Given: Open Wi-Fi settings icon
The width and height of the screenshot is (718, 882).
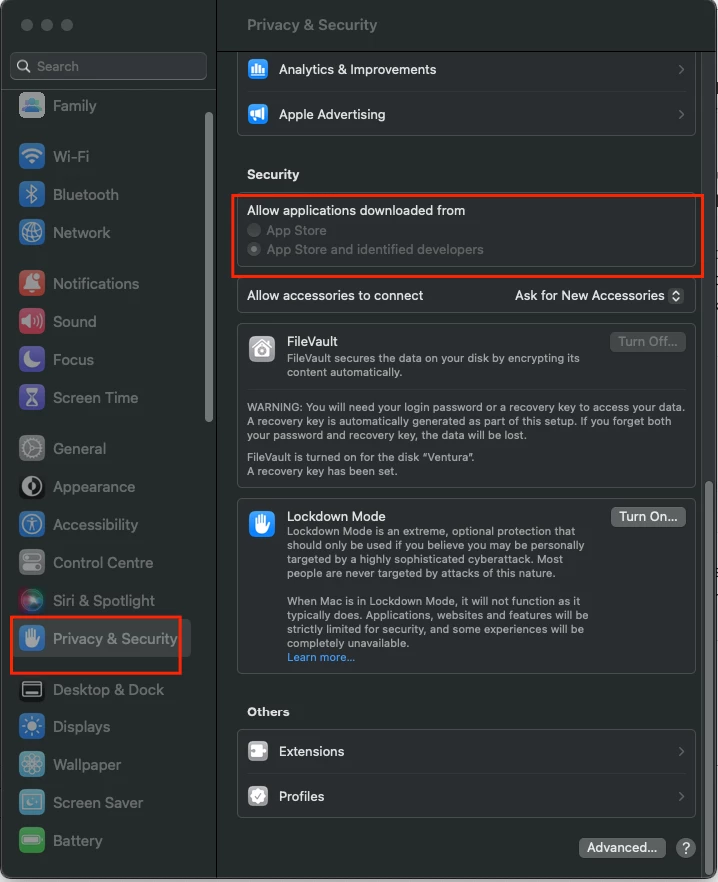Looking at the screenshot, I should pos(32,156).
